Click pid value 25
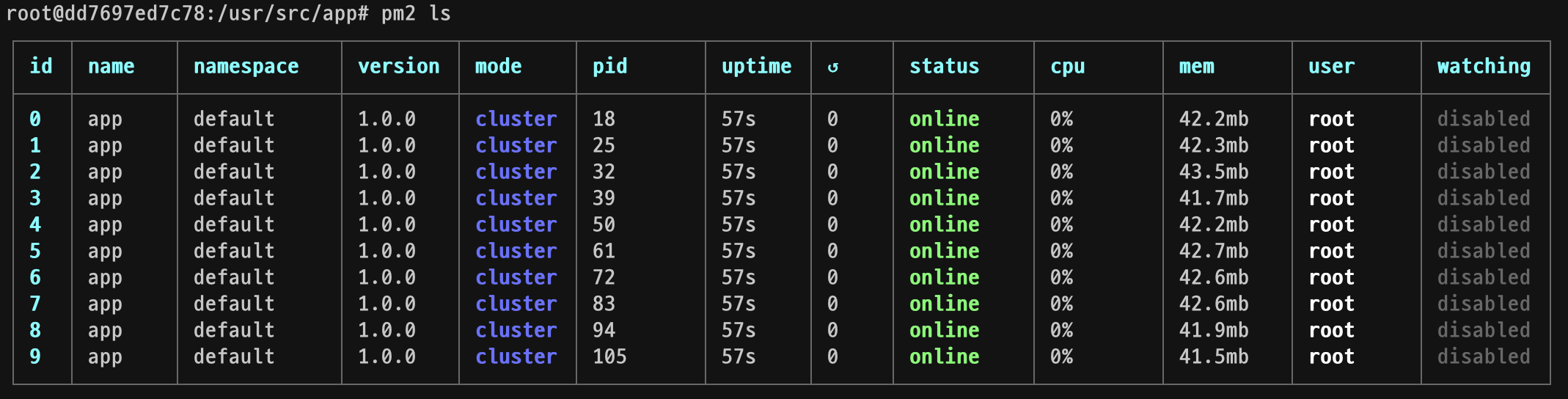 pyautogui.click(x=604, y=145)
